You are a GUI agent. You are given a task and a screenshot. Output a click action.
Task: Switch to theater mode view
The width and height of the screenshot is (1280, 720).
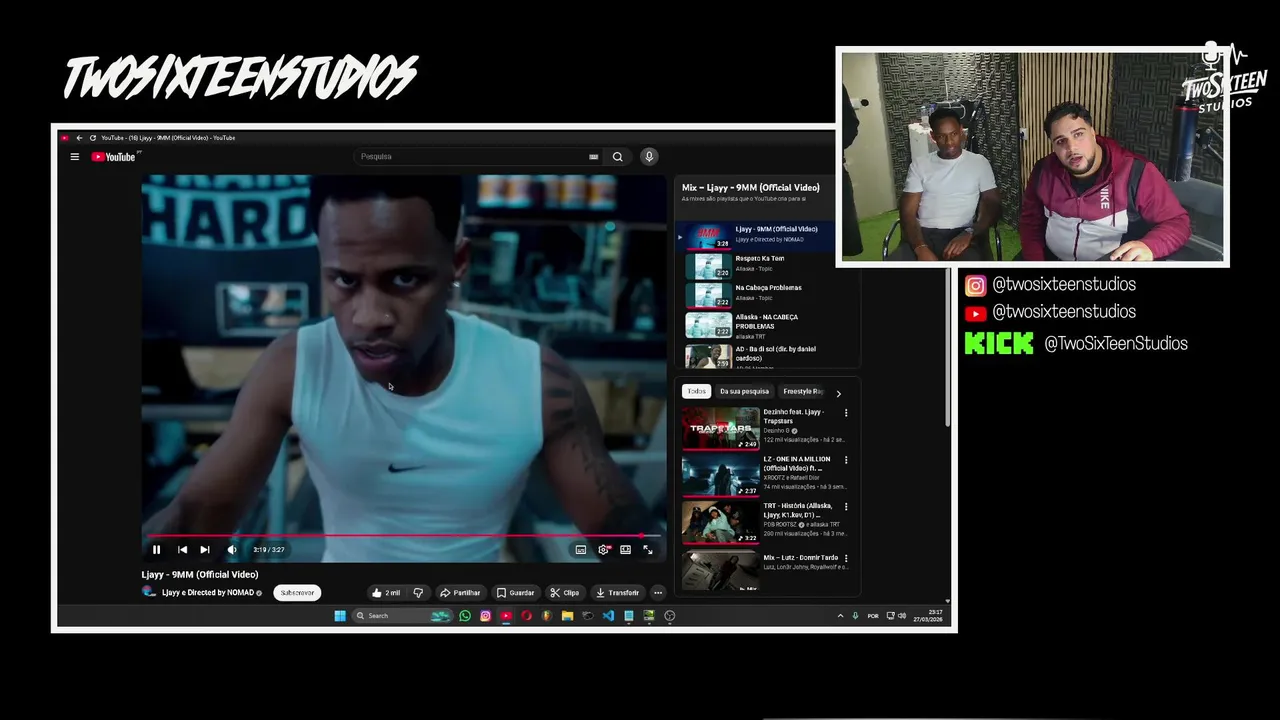click(625, 549)
